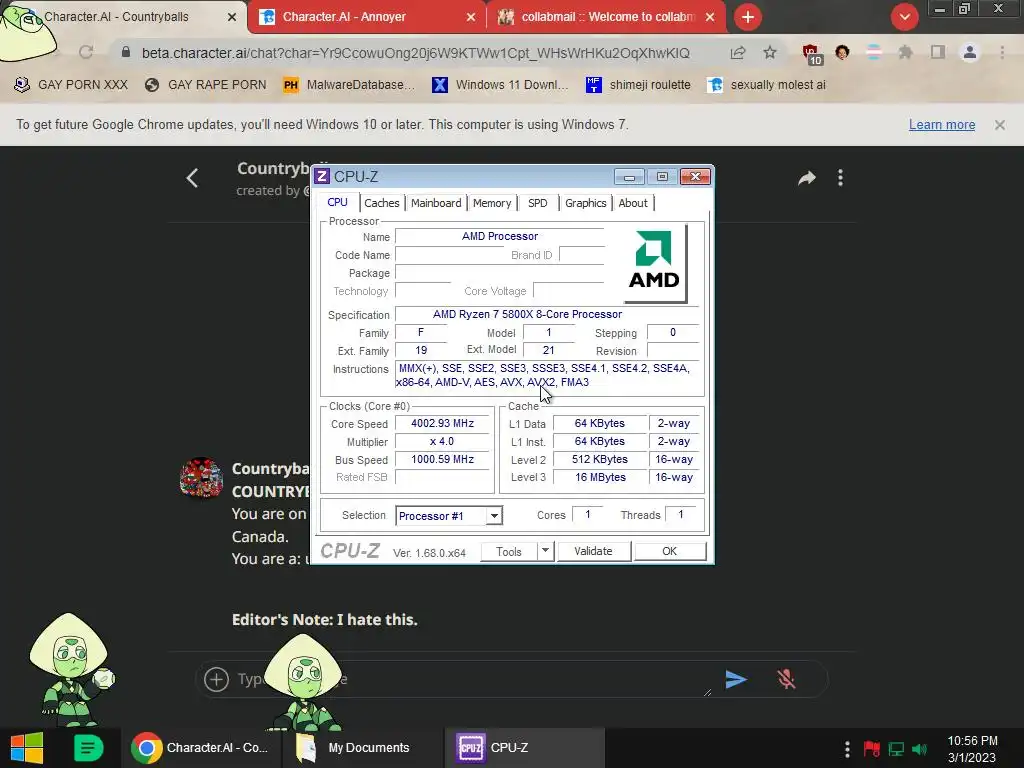Click the AMD logo in CPU-Z
Image resolution: width=1024 pixels, height=768 pixels.
pos(654,263)
